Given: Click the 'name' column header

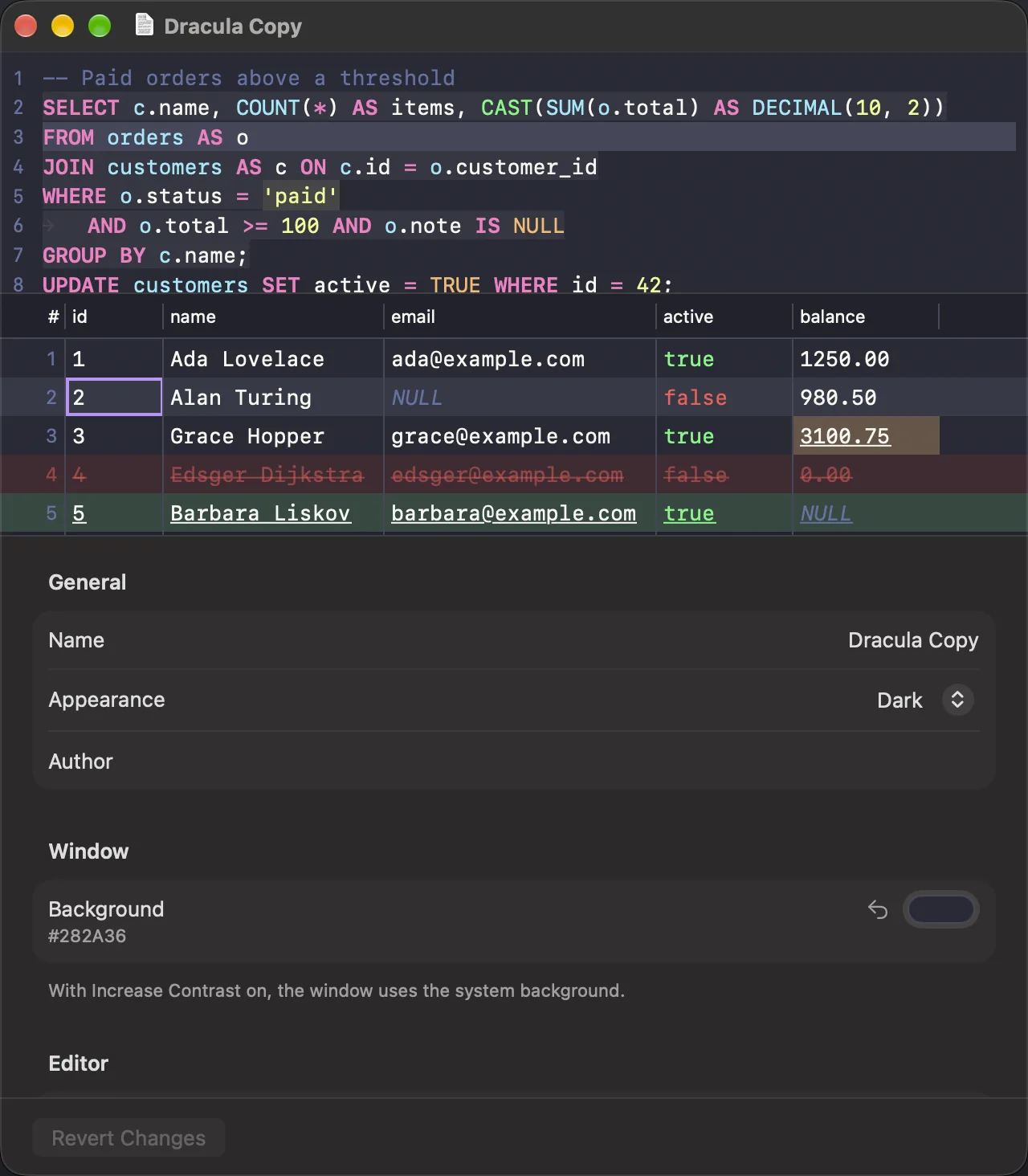Looking at the screenshot, I should click(x=273, y=316).
